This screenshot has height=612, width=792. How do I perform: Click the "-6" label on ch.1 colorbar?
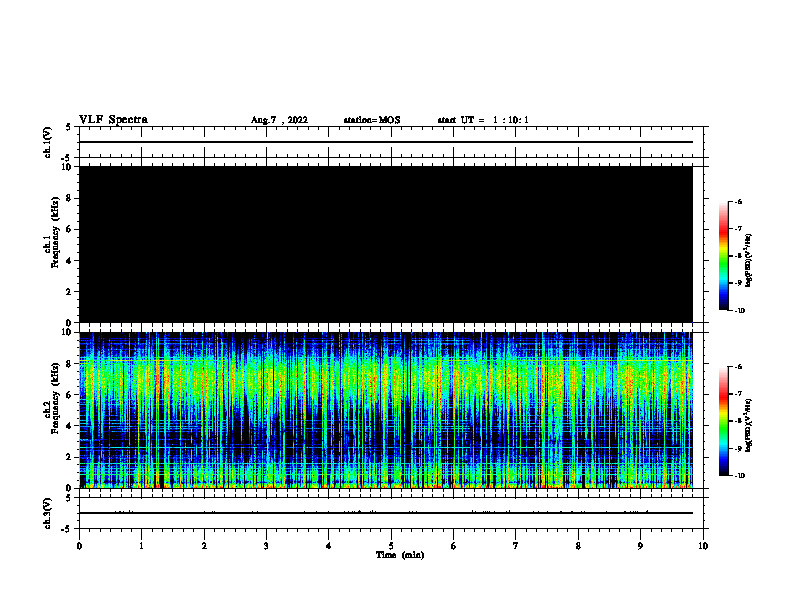click(738, 201)
